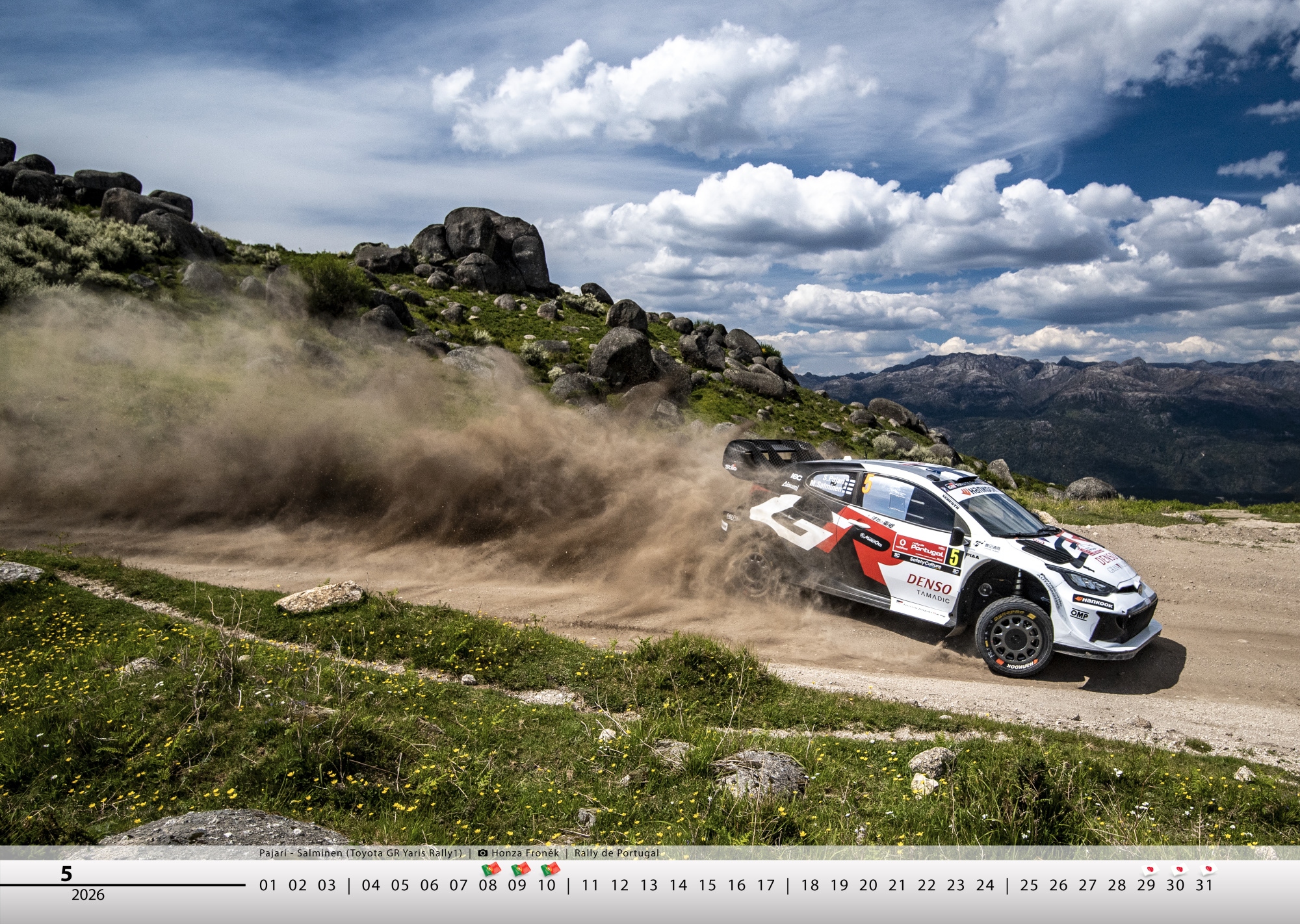Click the photographer name Honza Froněk
The height and width of the screenshot is (924, 1300).
click(525, 853)
